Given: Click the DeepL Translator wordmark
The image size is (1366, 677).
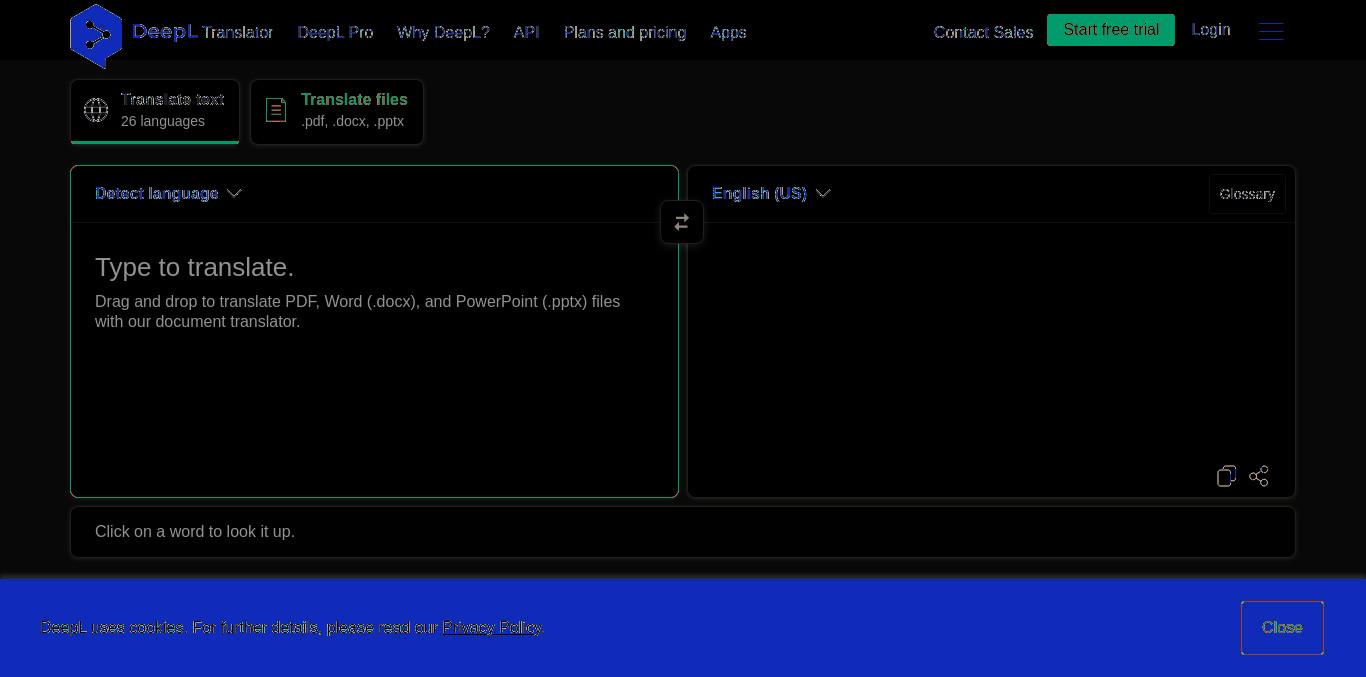Looking at the screenshot, I should point(202,32).
